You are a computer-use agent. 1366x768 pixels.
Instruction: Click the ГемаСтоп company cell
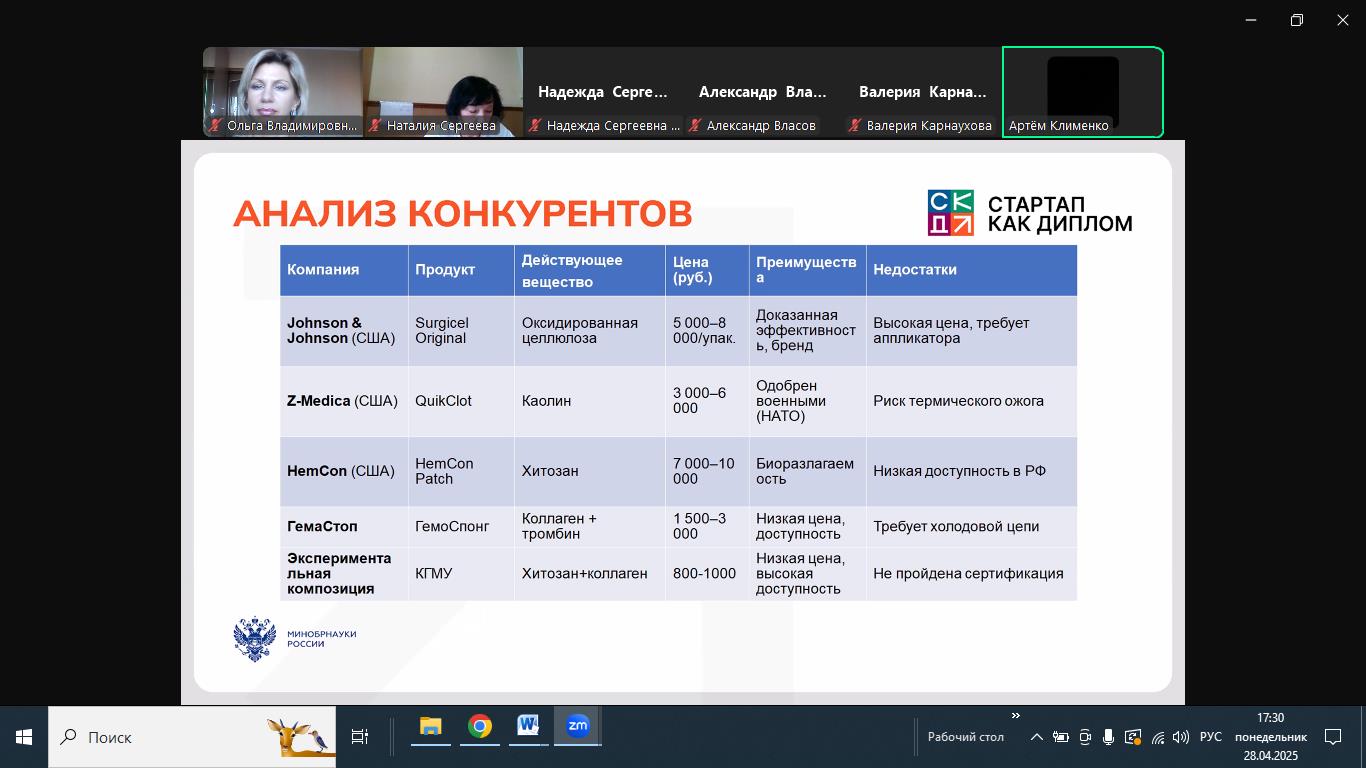click(344, 526)
